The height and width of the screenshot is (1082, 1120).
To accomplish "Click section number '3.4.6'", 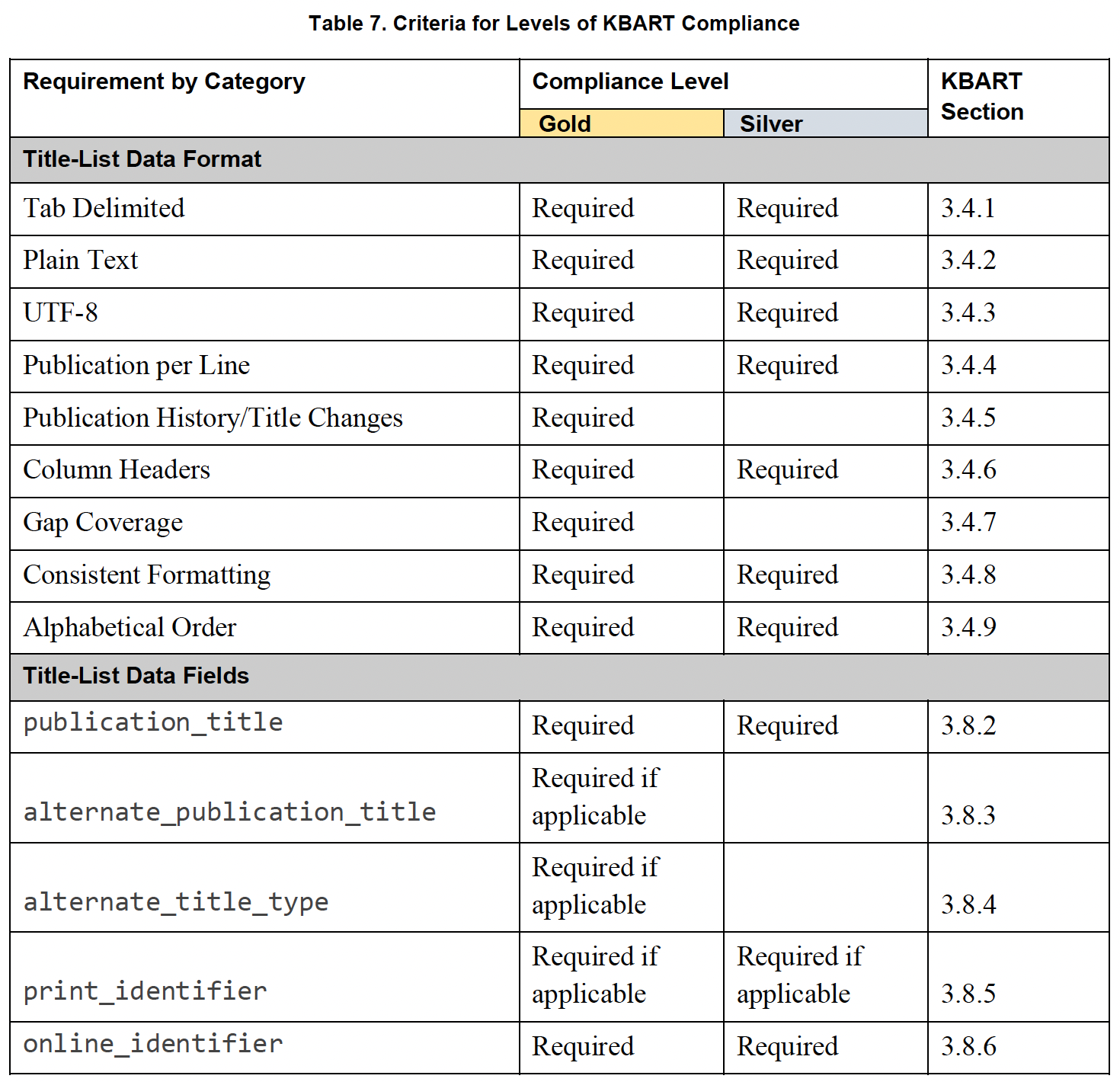I will coord(968,469).
